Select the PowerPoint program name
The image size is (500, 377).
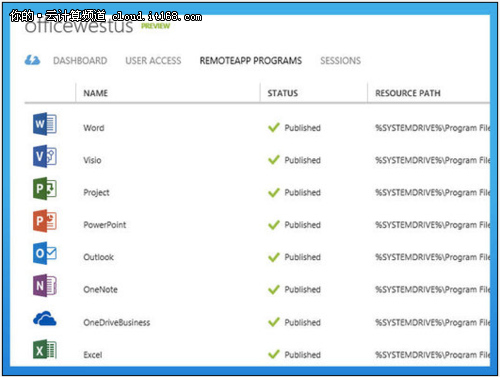105,225
